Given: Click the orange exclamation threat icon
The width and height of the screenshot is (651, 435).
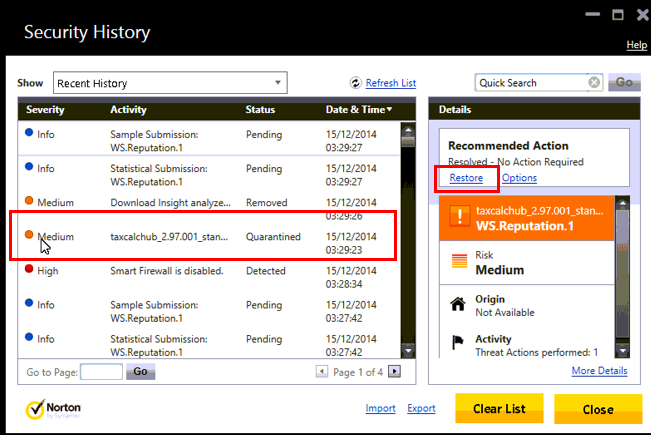Looking at the screenshot, I should (457, 219).
